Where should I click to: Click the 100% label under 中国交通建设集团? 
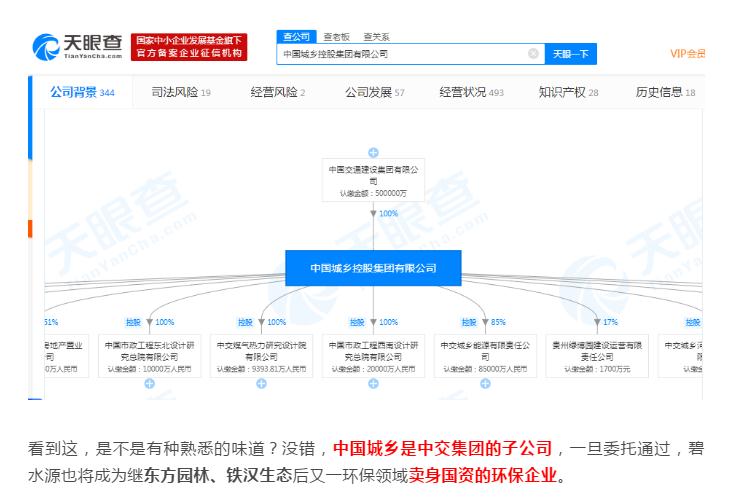pyautogui.click(x=388, y=213)
